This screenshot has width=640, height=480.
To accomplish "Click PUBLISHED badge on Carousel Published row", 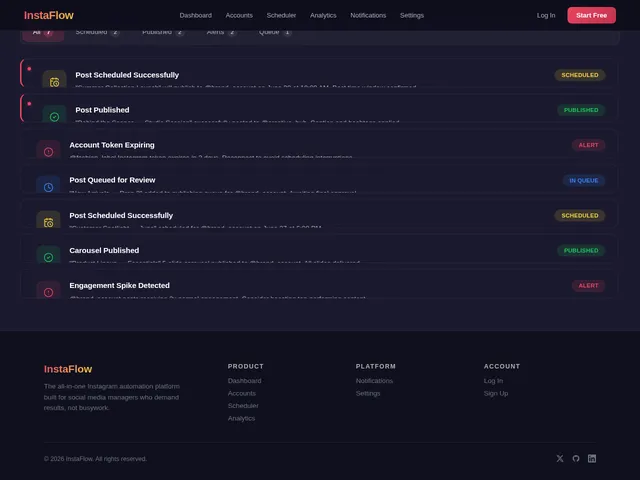I will (581, 250).
